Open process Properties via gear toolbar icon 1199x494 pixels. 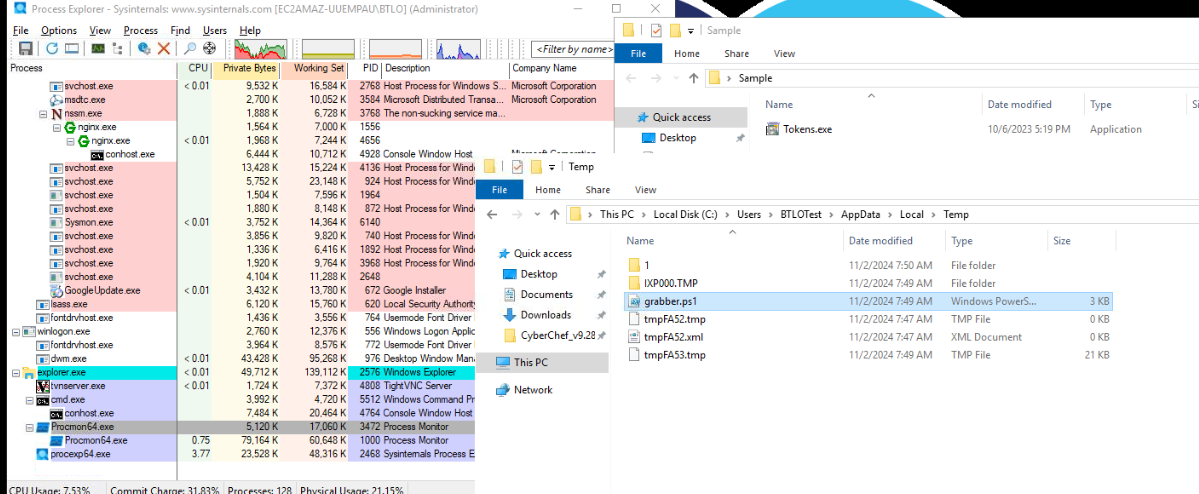[145, 49]
